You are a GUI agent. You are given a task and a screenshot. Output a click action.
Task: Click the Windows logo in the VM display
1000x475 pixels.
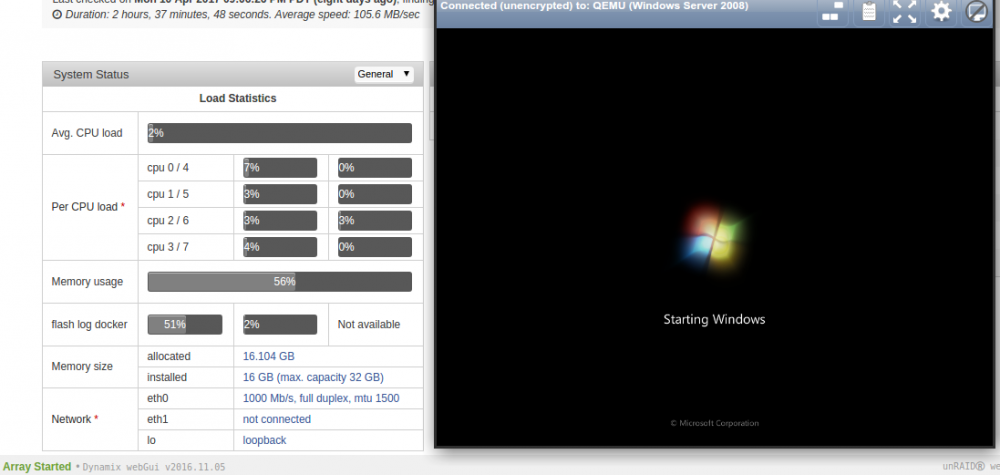[712, 237]
